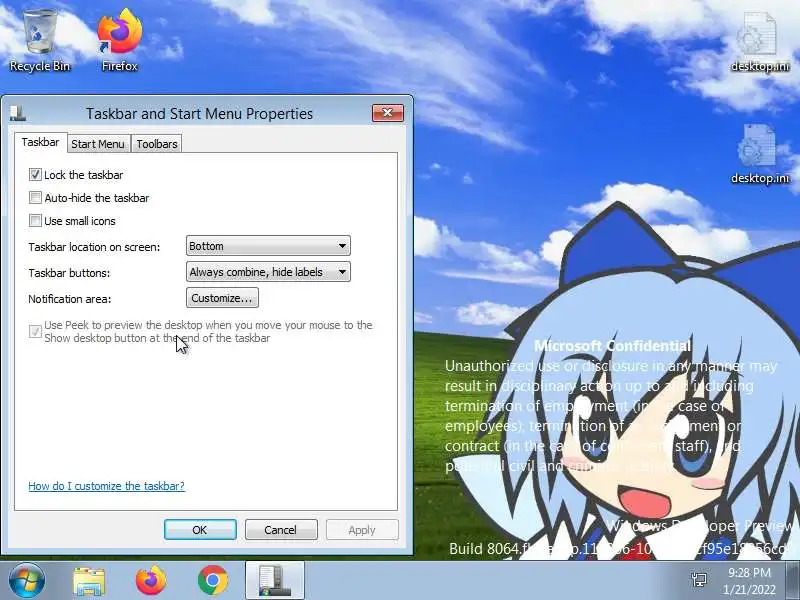Click the Taskbar buttons label
The height and width of the screenshot is (600, 800).
tap(69, 273)
